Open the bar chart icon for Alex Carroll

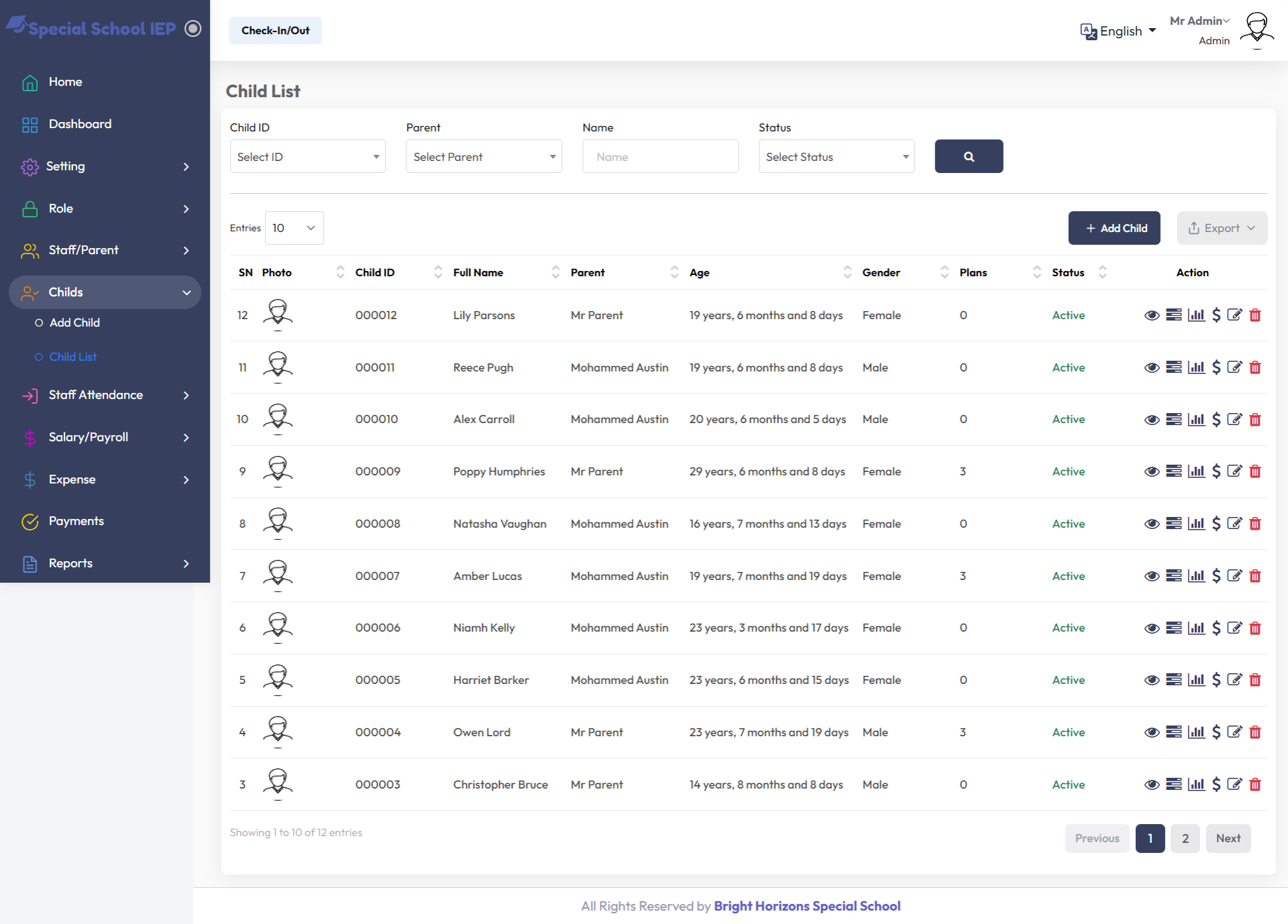pos(1196,420)
